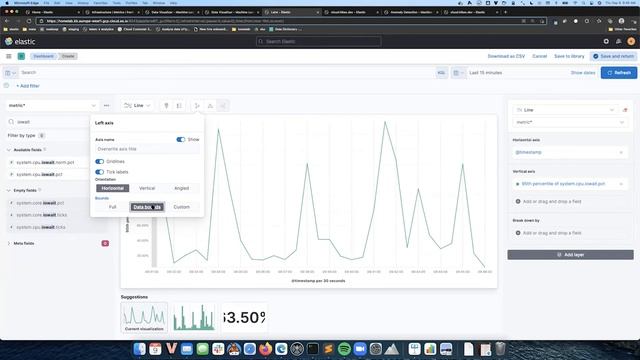Screen dimensions: 640x360
Task: Click the Overwrite axis title field
Action: point(147,149)
